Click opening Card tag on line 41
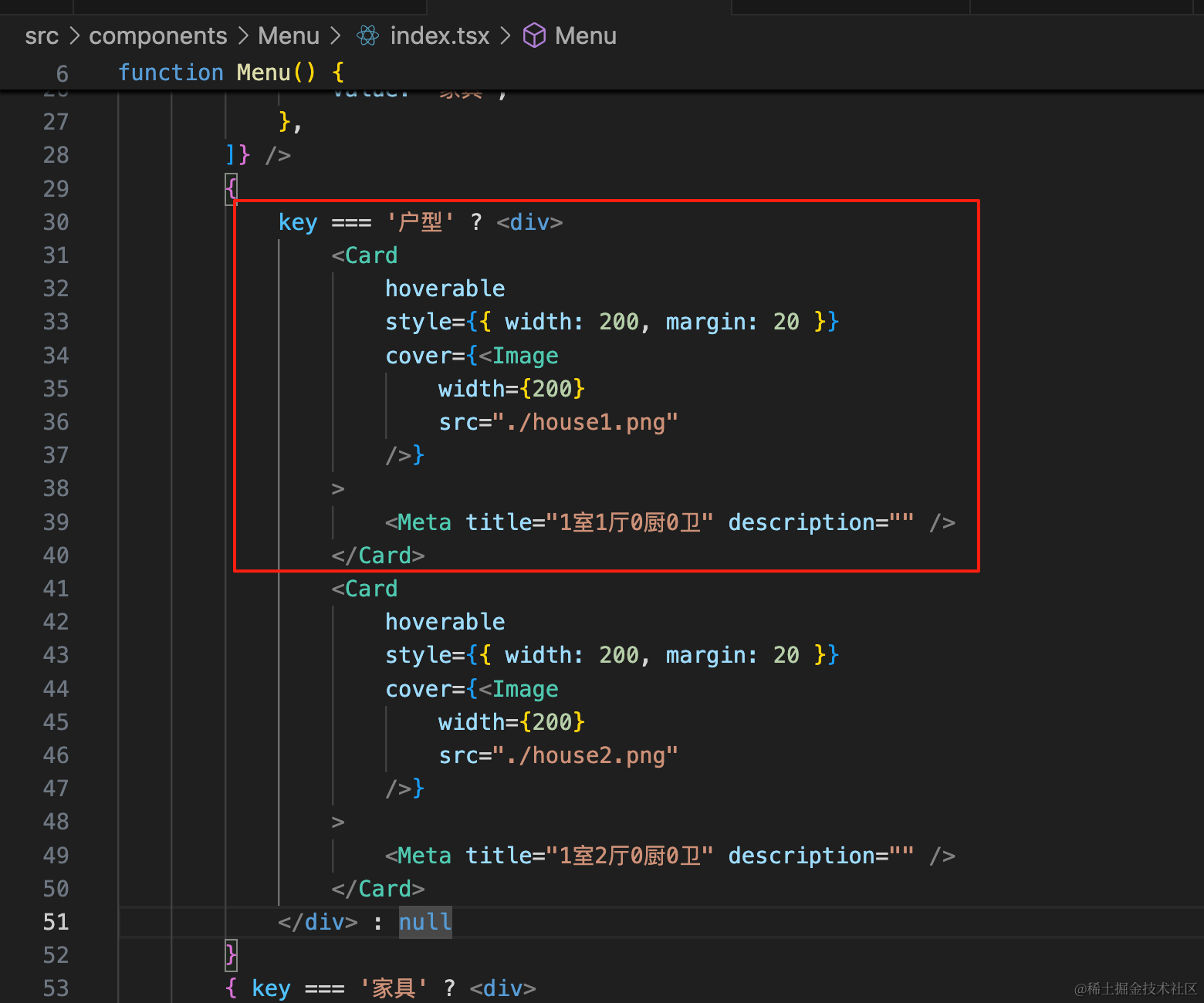 (x=364, y=589)
